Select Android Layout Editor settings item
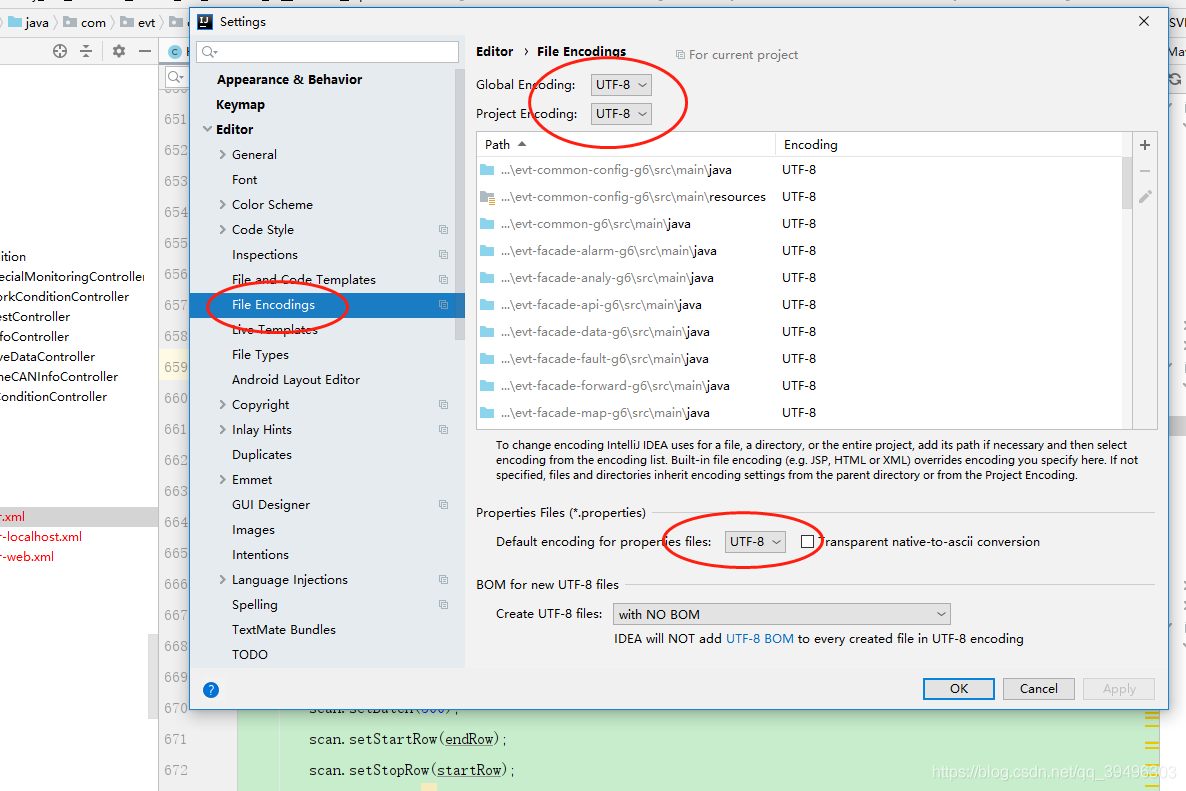 click(x=296, y=380)
